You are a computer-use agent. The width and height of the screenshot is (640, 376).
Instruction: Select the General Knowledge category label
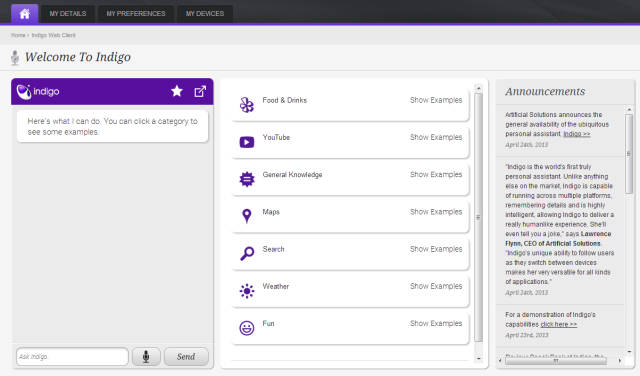pyautogui.click(x=292, y=175)
